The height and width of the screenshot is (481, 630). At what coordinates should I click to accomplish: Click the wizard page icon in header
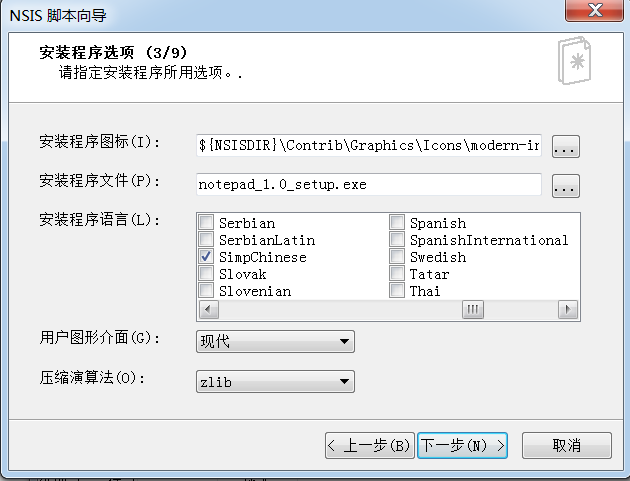[575, 60]
